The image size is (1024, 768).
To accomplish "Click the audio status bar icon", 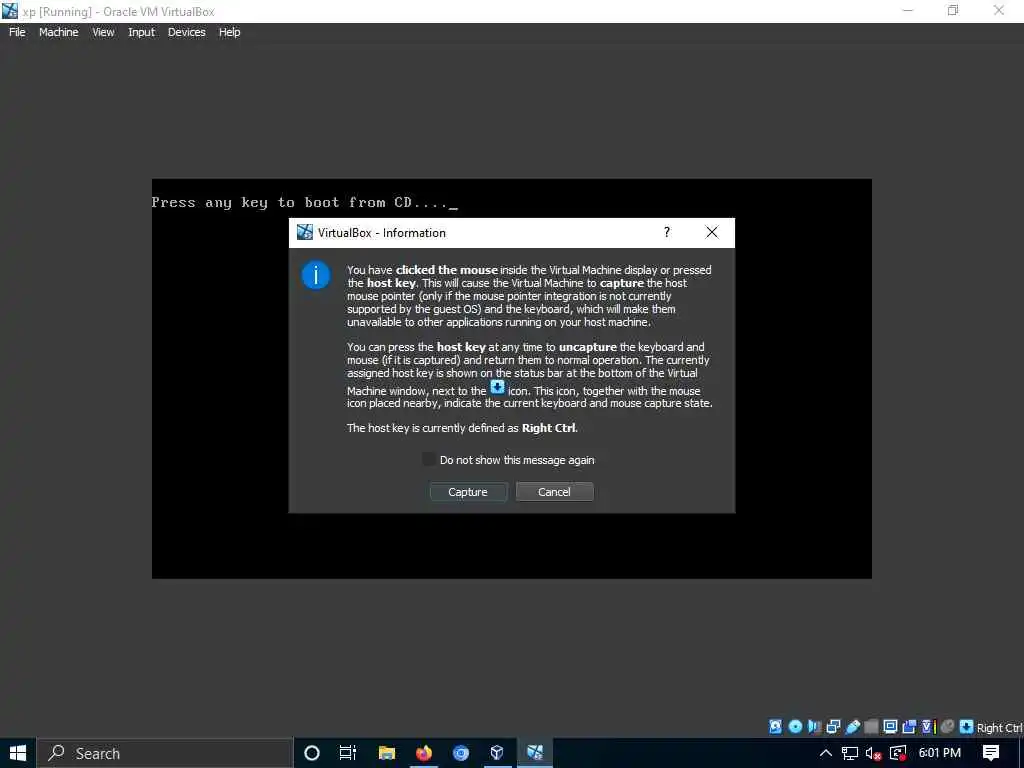I will coord(814,727).
